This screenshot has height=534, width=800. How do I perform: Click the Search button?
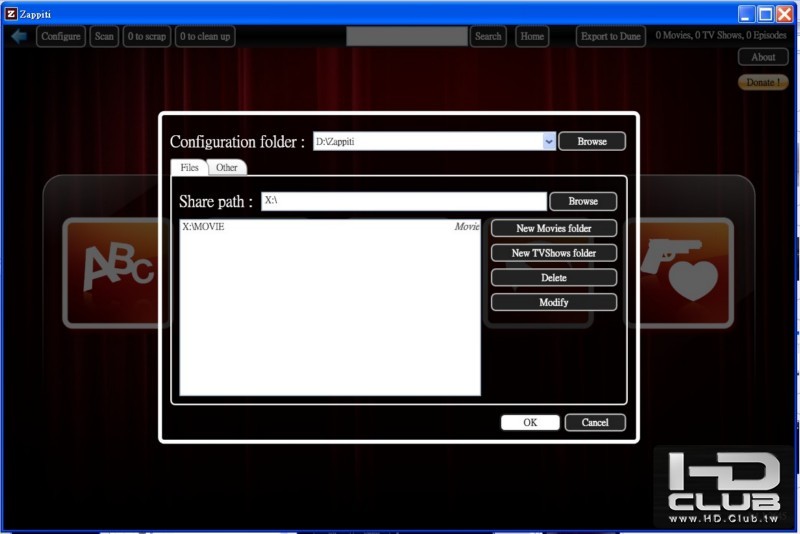pos(488,36)
